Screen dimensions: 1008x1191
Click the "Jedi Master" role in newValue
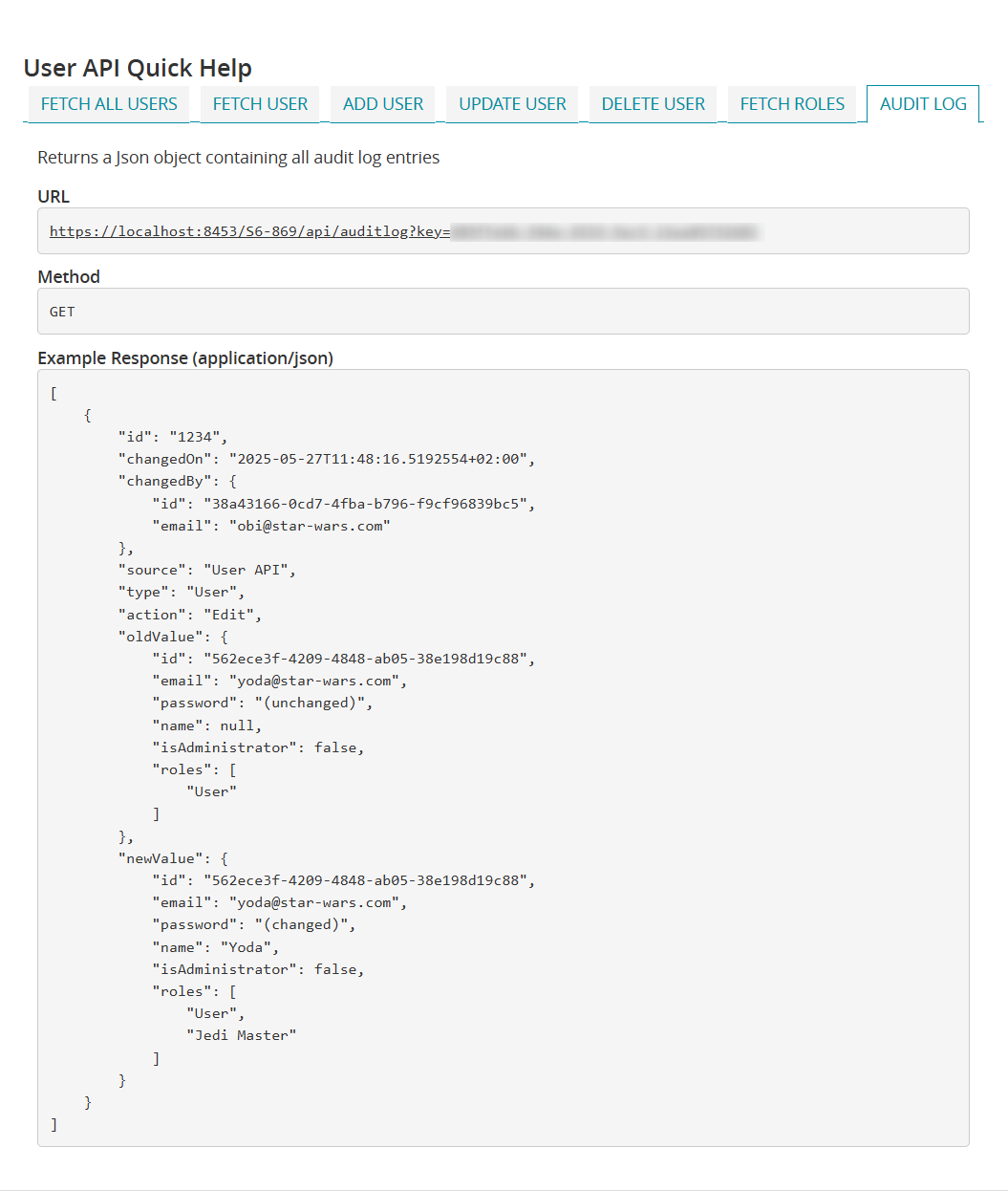(242, 1035)
